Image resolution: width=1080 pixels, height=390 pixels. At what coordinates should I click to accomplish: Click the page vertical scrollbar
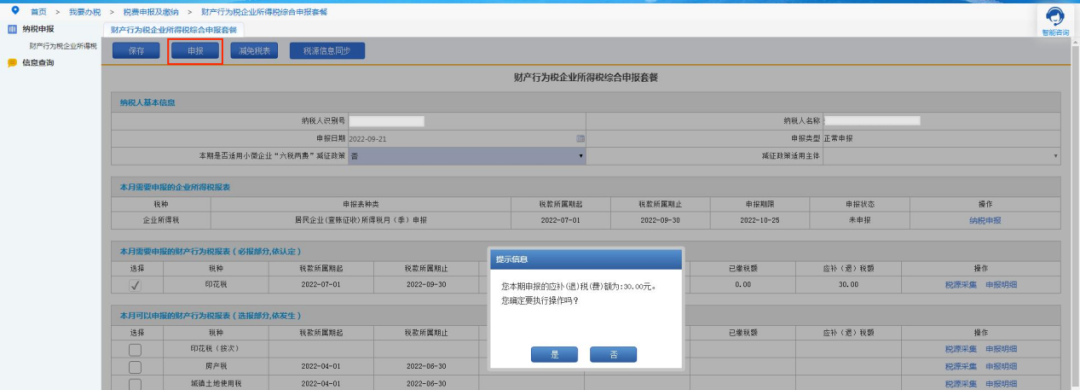click(1075, 214)
